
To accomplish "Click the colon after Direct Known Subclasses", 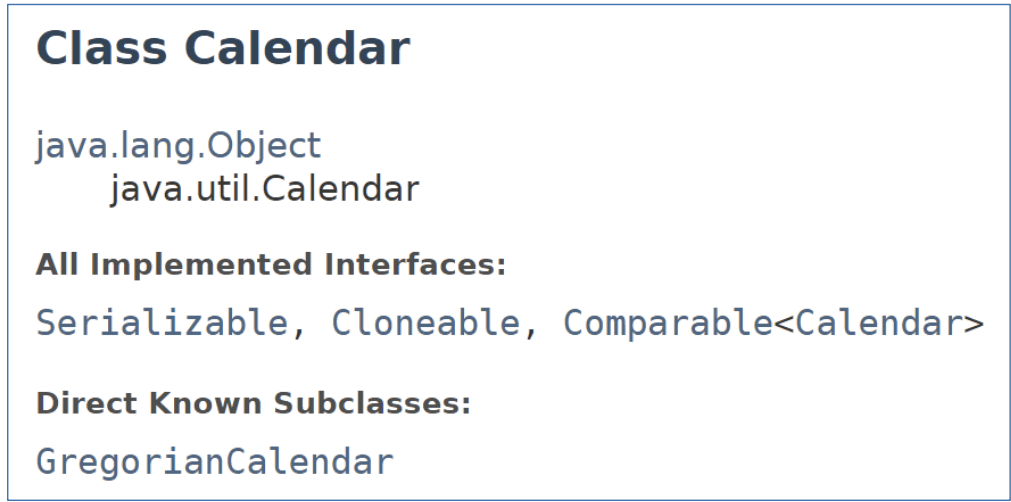I will click(x=465, y=406).
